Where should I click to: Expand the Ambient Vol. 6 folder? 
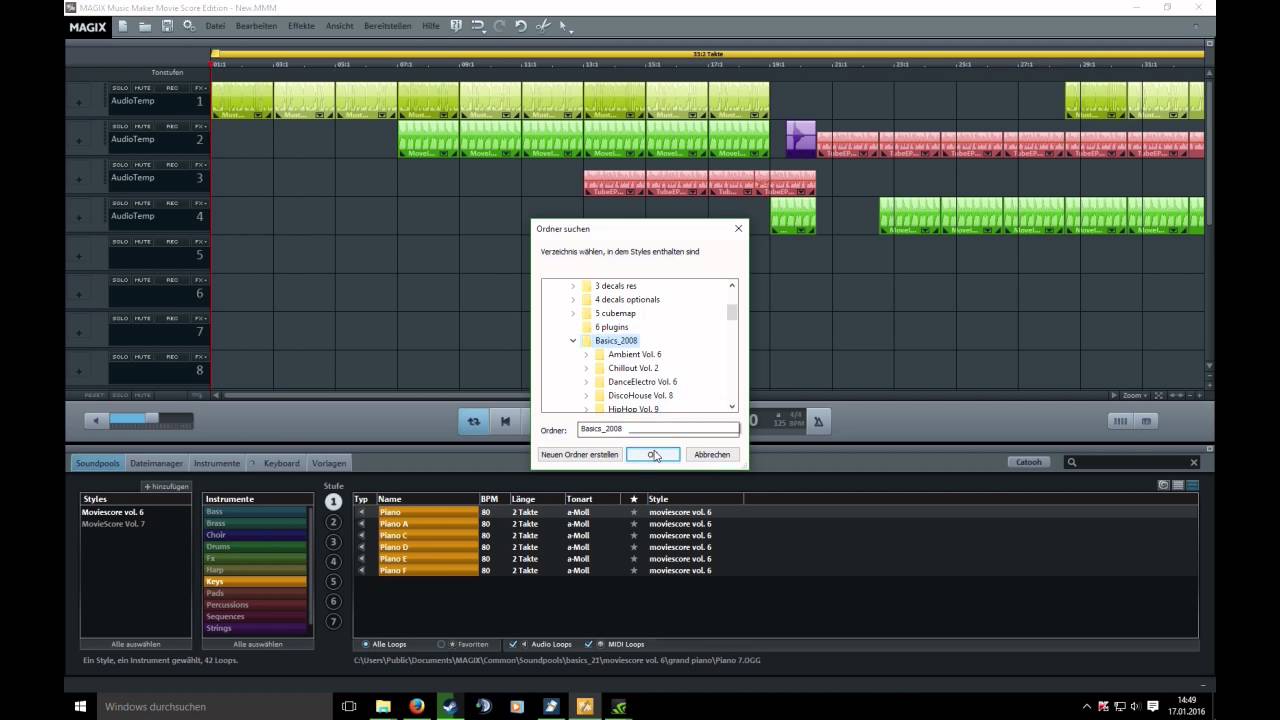[x=586, y=355]
